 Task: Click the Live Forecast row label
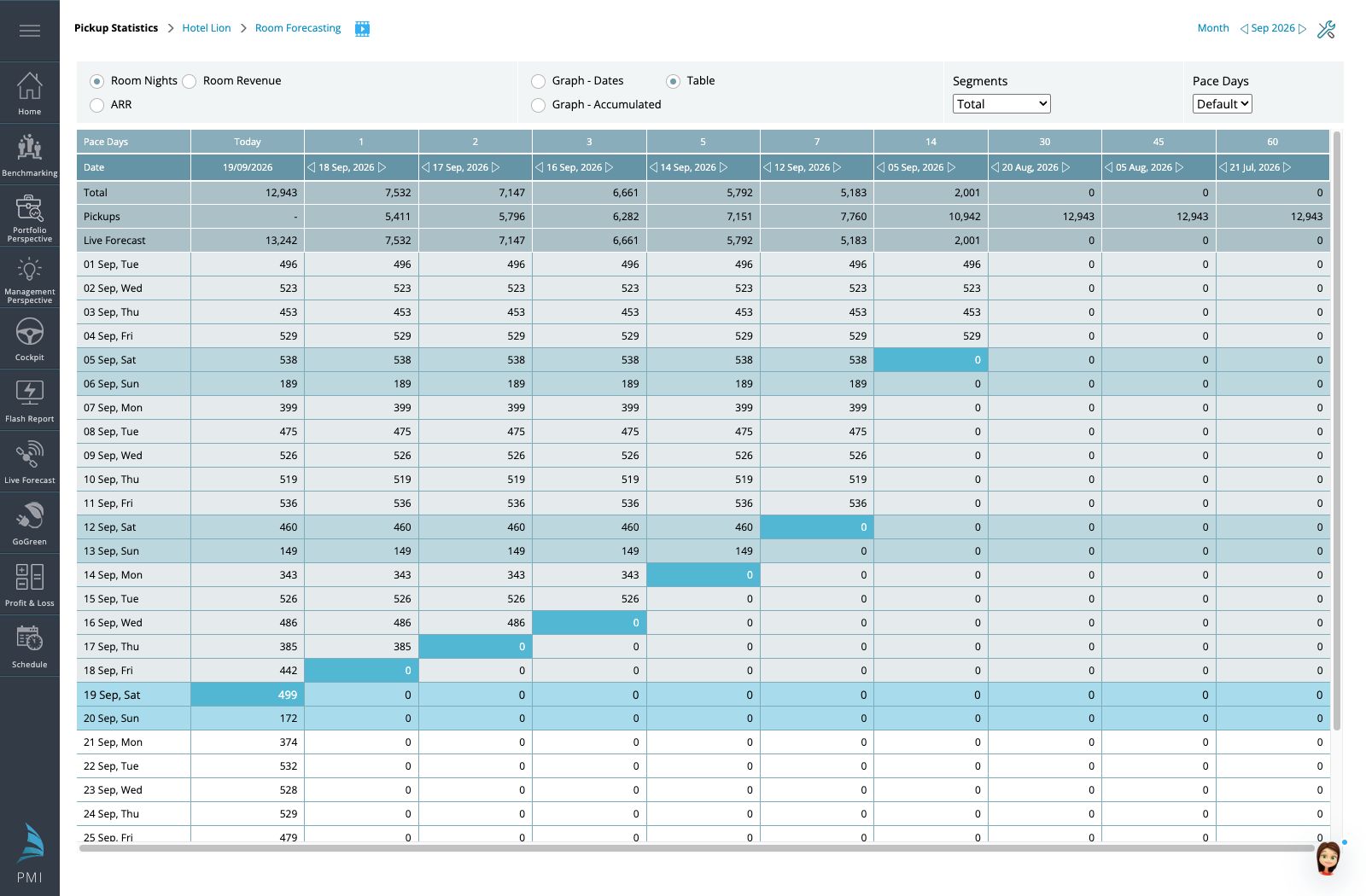pos(114,241)
